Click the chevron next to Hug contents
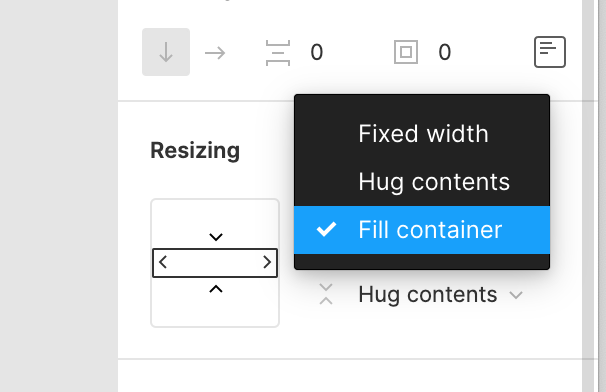Viewport: 606px width, 392px height. 516,295
